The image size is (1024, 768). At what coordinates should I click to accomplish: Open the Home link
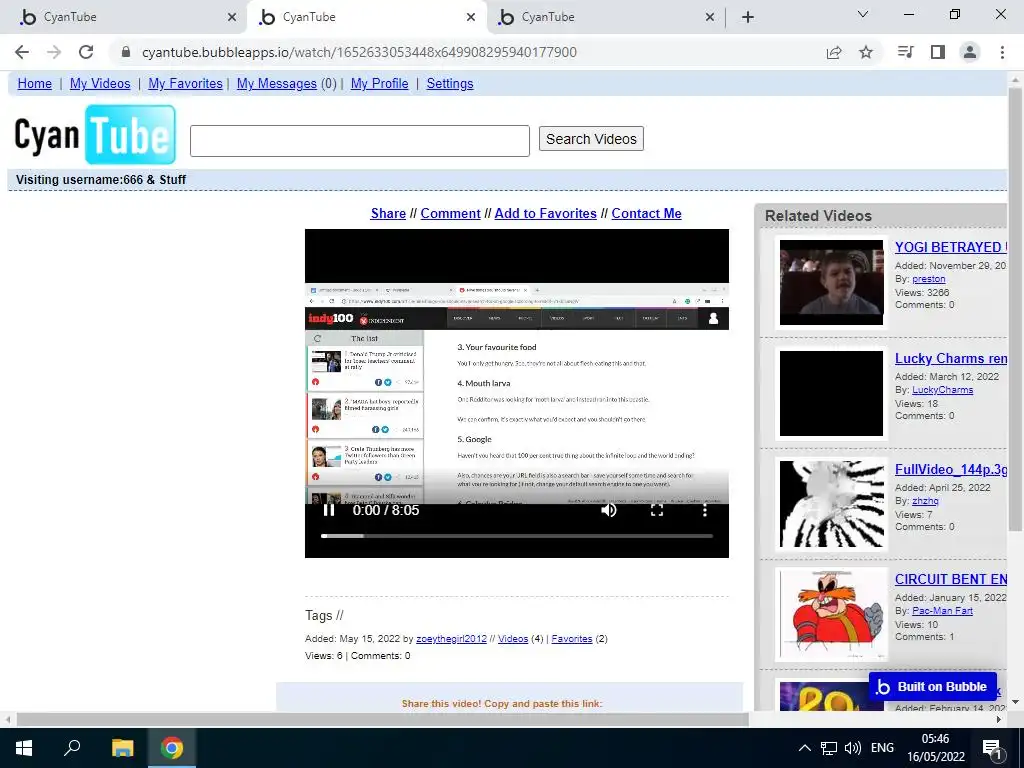coord(35,84)
